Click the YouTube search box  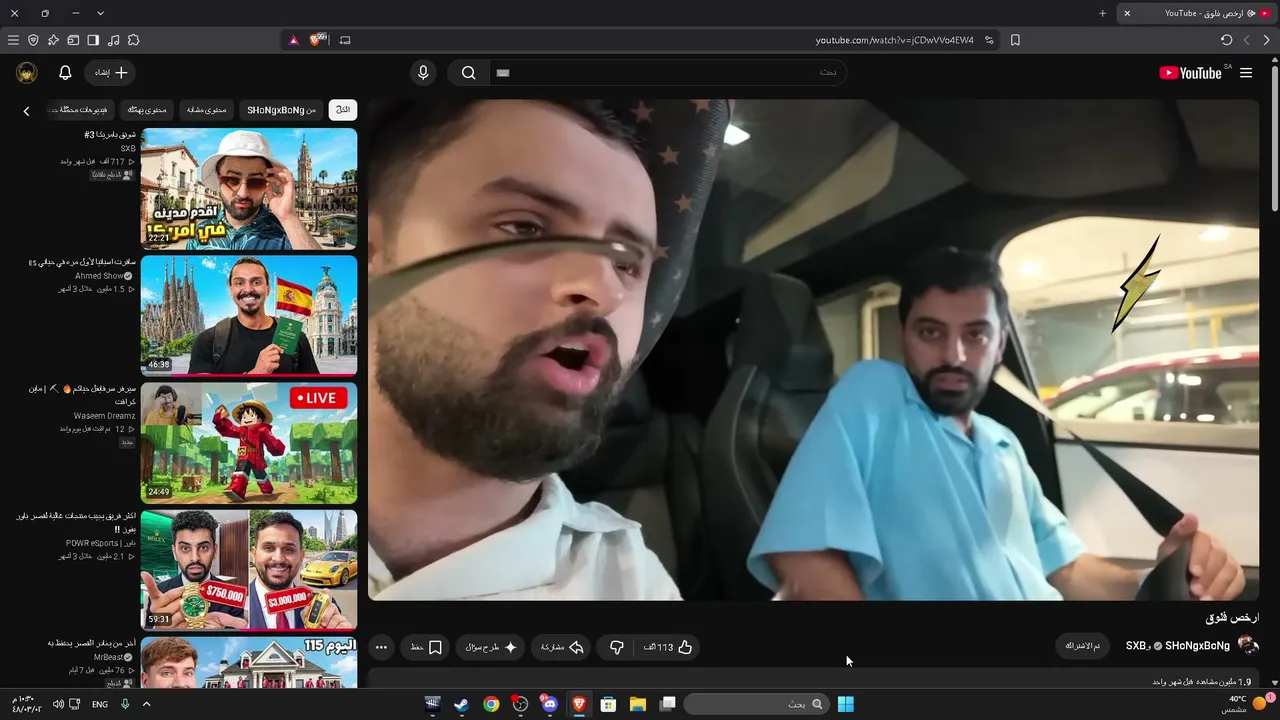coord(667,73)
